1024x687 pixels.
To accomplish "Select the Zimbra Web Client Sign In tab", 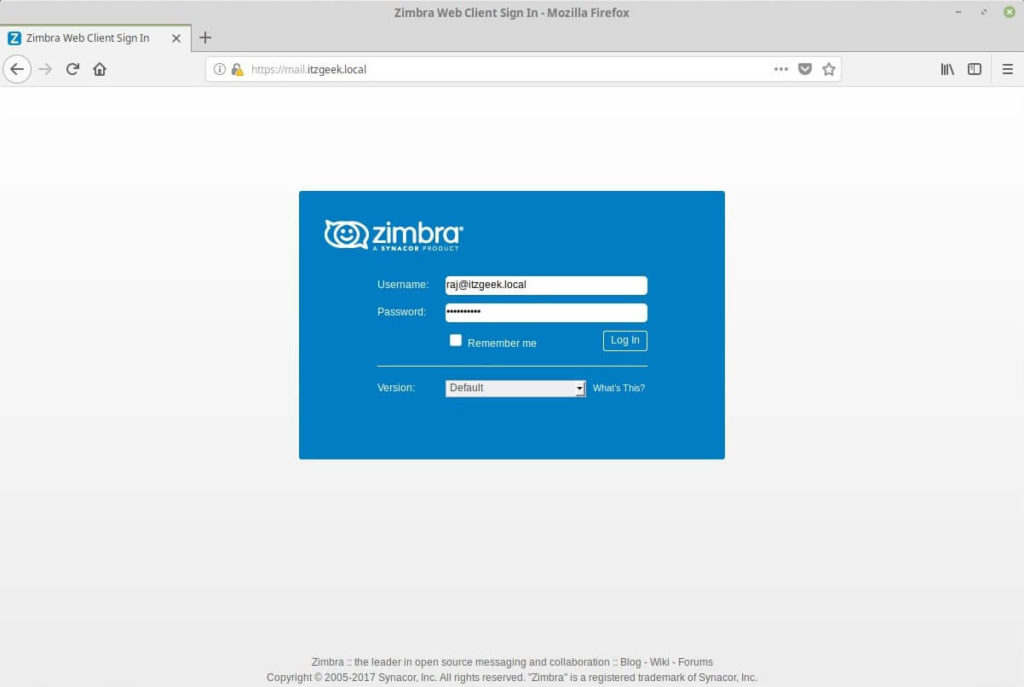I will coord(95,38).
